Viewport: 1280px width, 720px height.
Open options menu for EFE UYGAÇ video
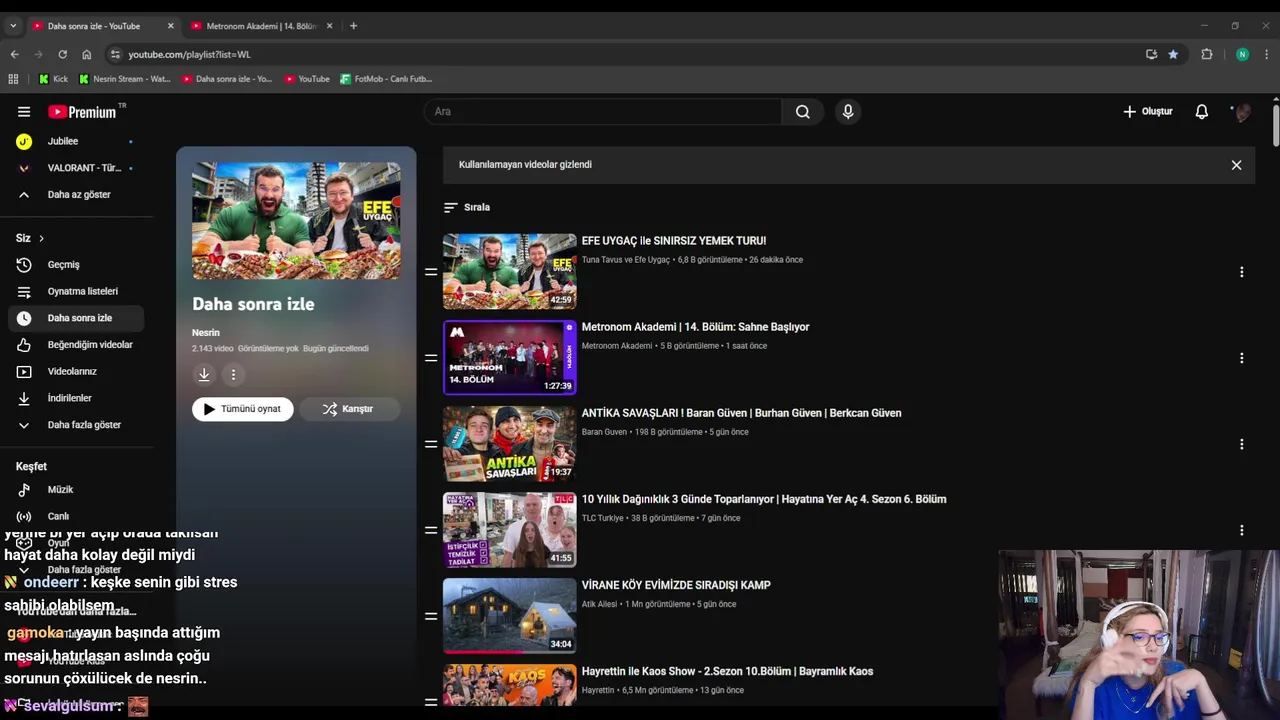point(1241,272)
